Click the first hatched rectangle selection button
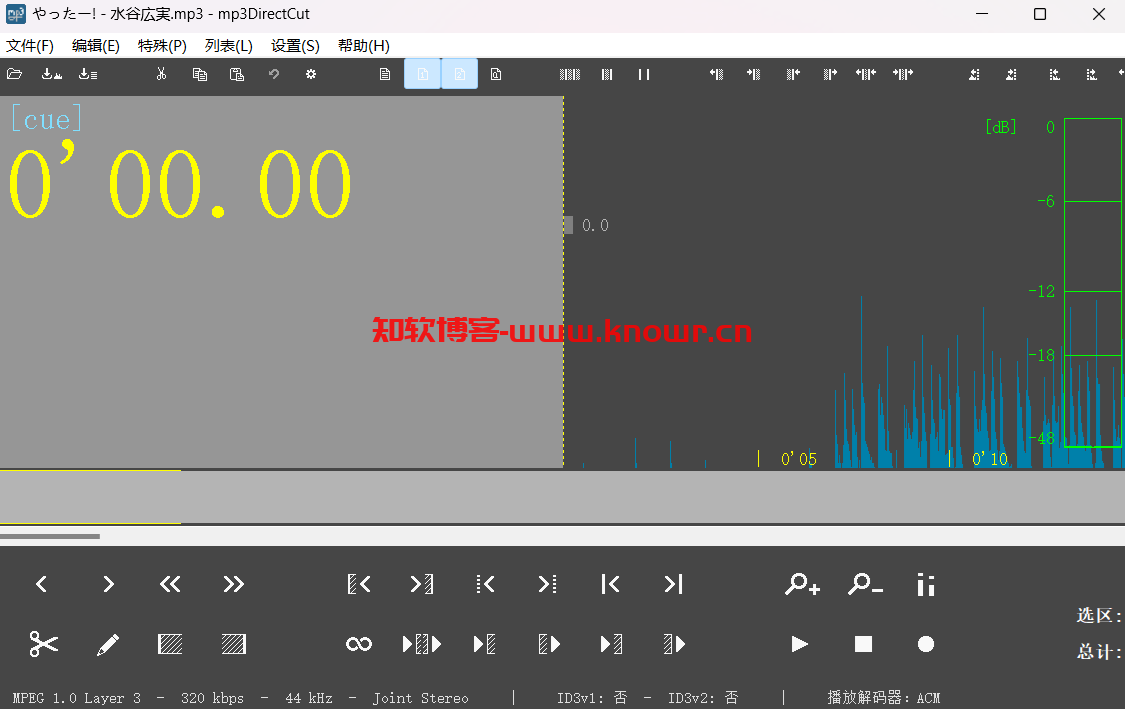The width and height of the screenshot is (1125, 709). 170,644
